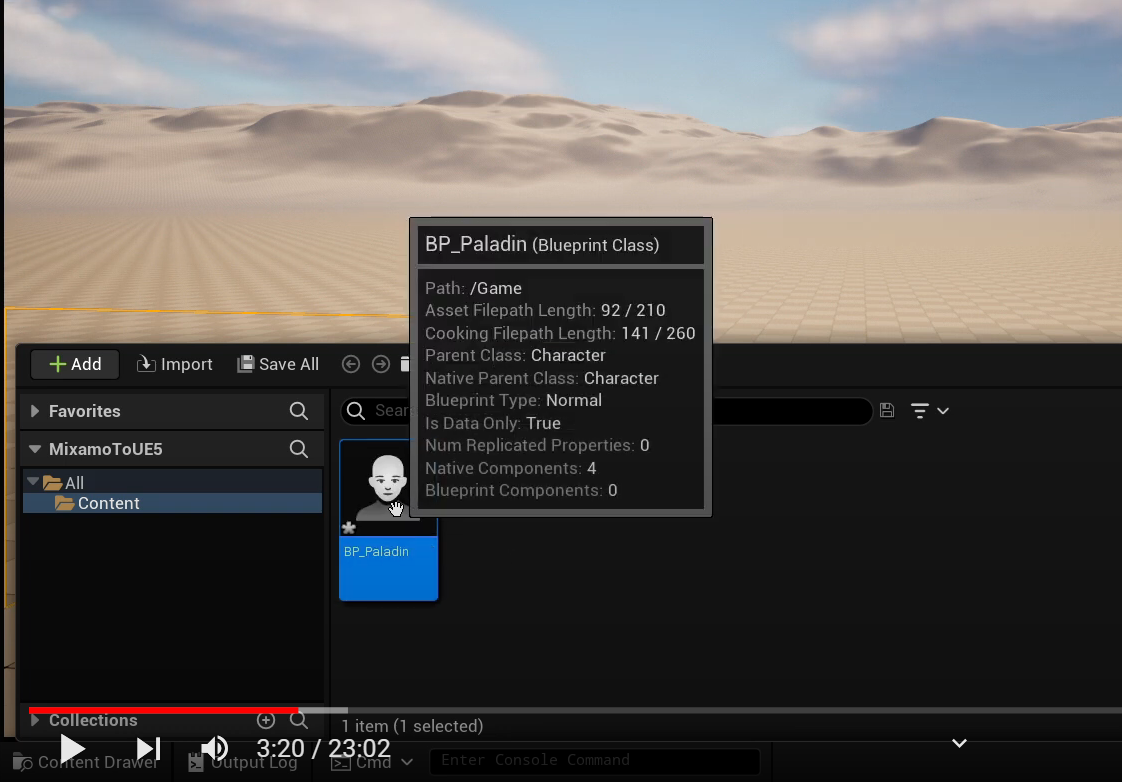The image size is (1122, 782).
Task: Open the Content Drawer
Action: click(x=86, y=763)
